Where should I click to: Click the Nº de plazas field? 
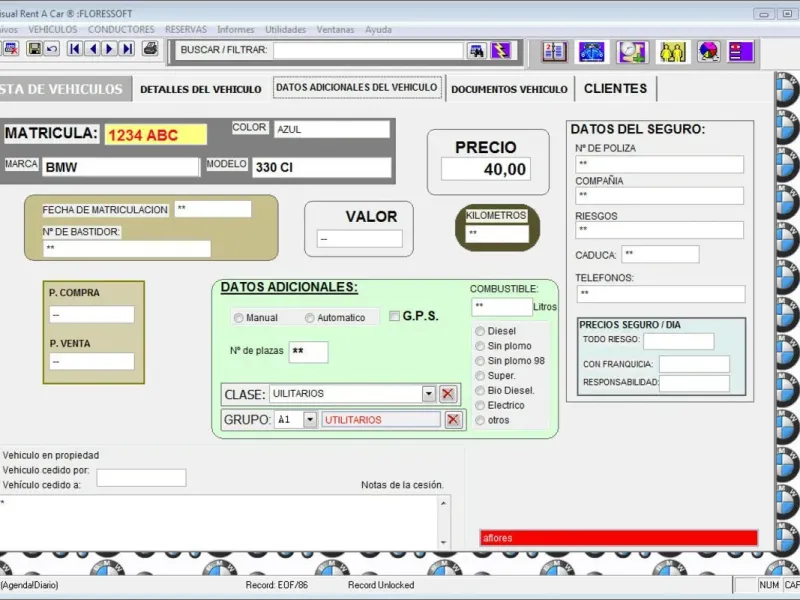(x=308, y=352)
